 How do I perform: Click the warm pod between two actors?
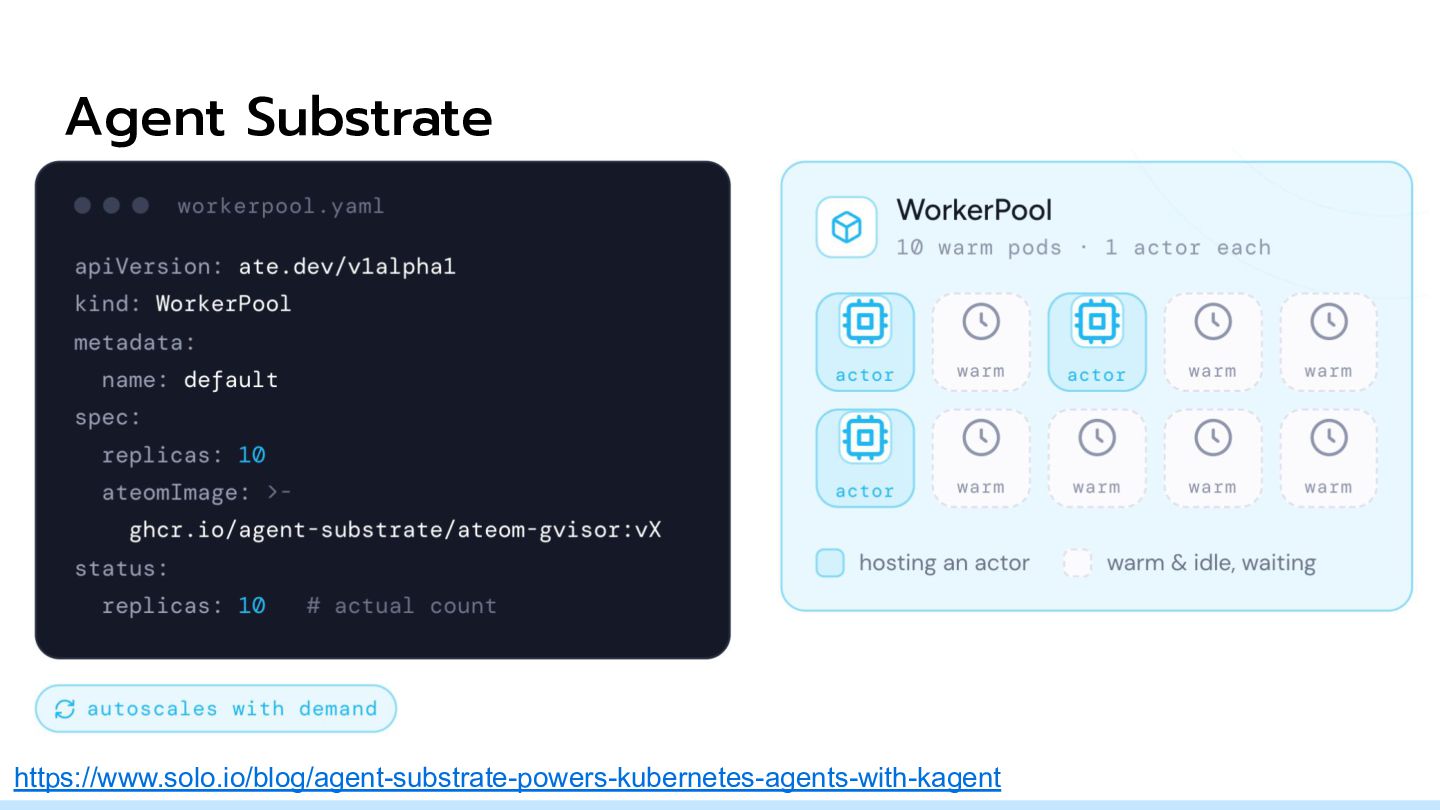(x=981, y=342)
